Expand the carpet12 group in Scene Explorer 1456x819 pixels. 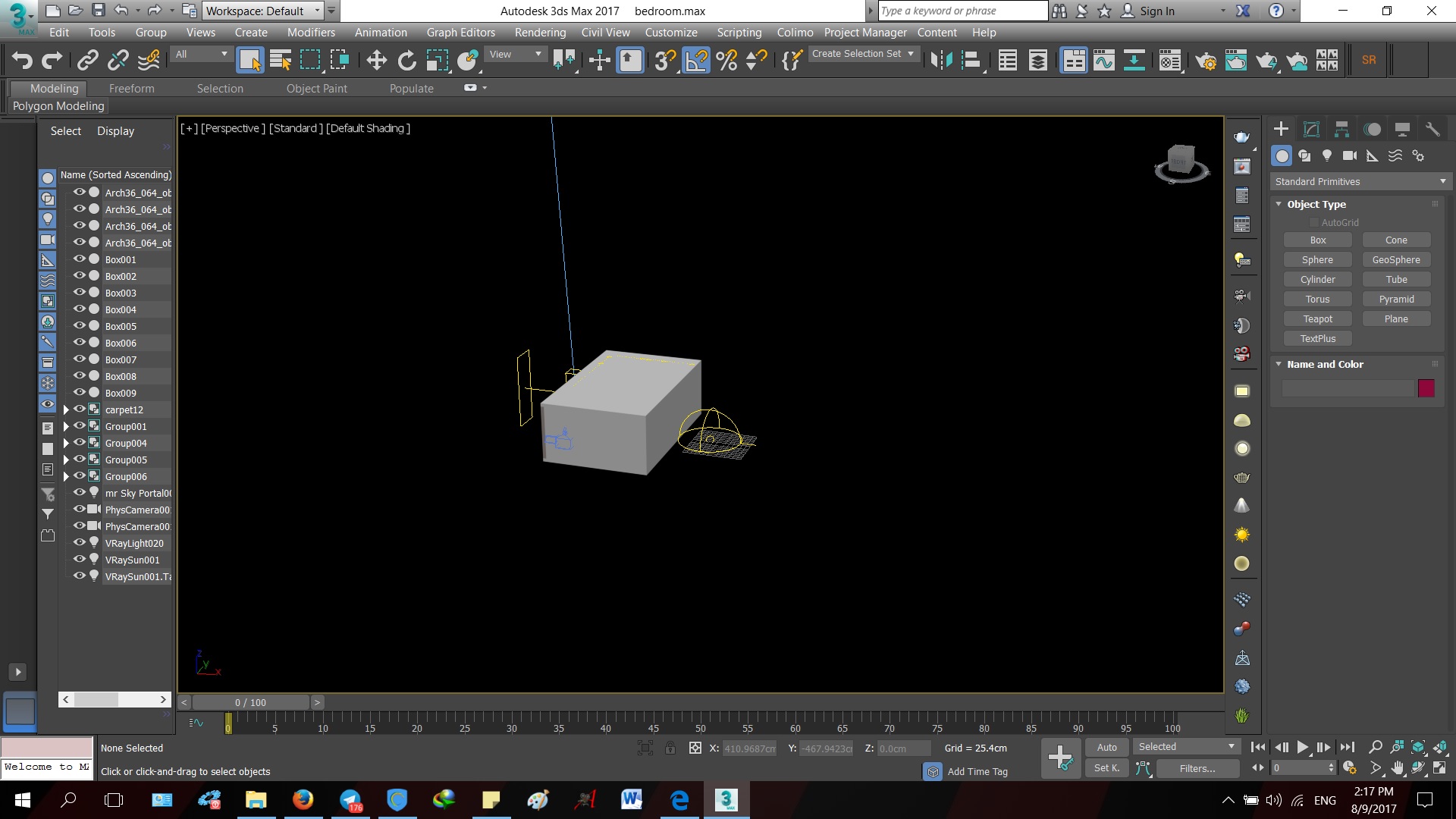[67, 409]
